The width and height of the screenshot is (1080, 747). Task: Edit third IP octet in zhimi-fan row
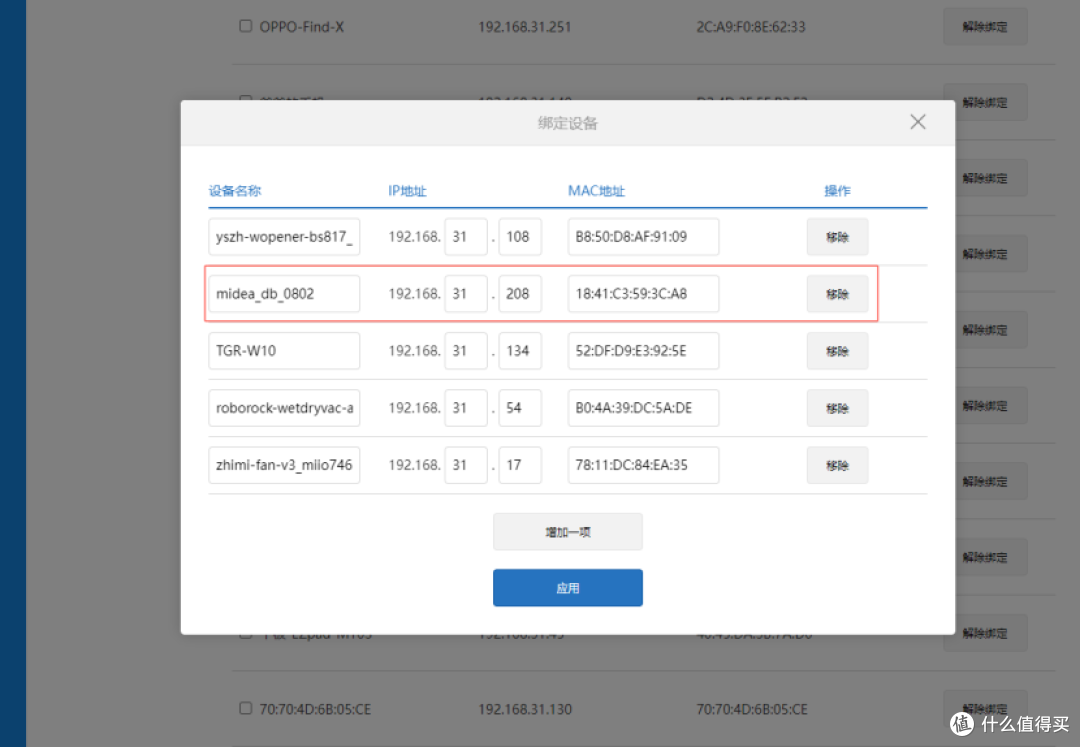pyautogui.click(x=466, y=465)
